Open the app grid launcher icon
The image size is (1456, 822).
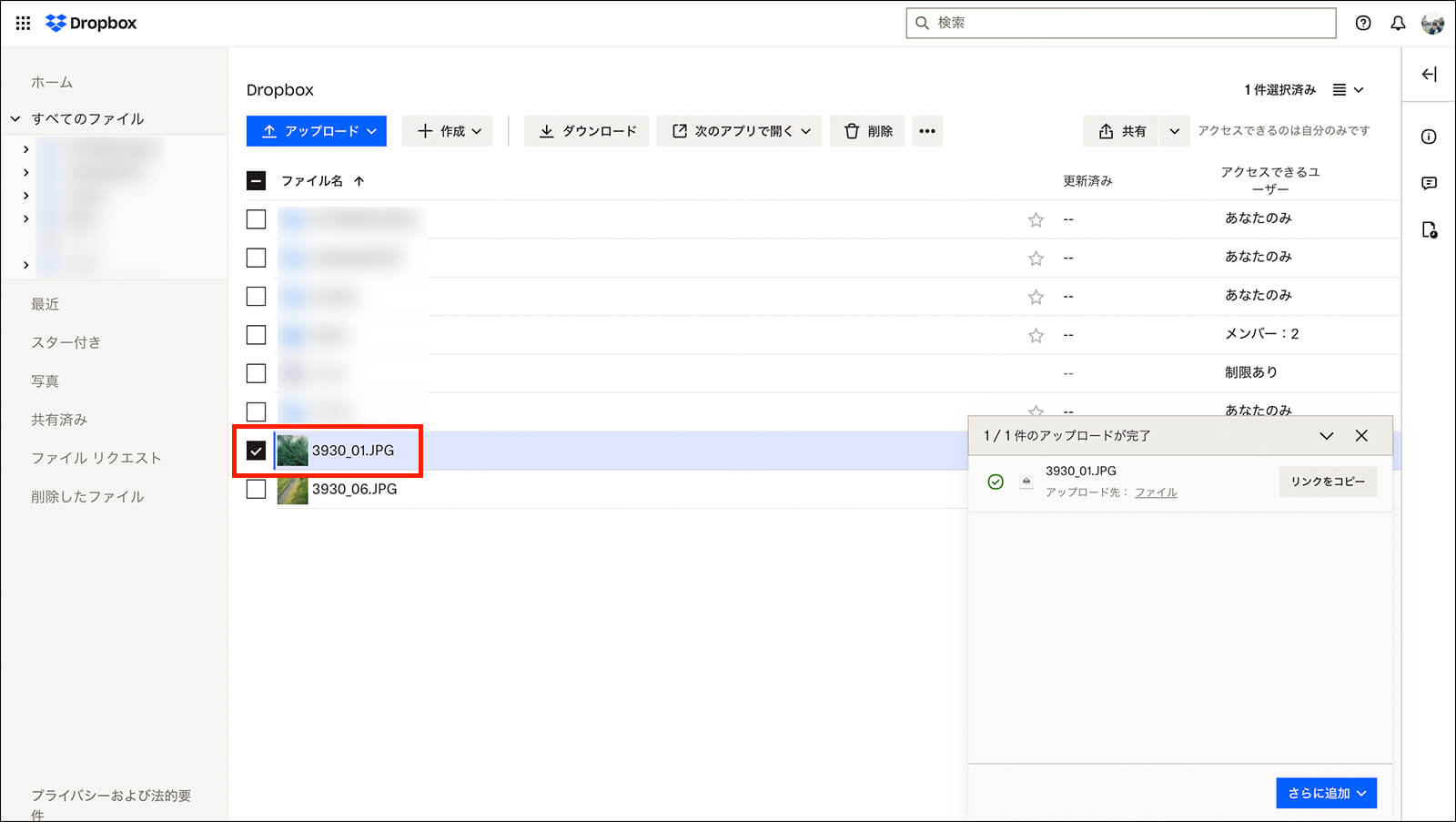pos(23,23)
